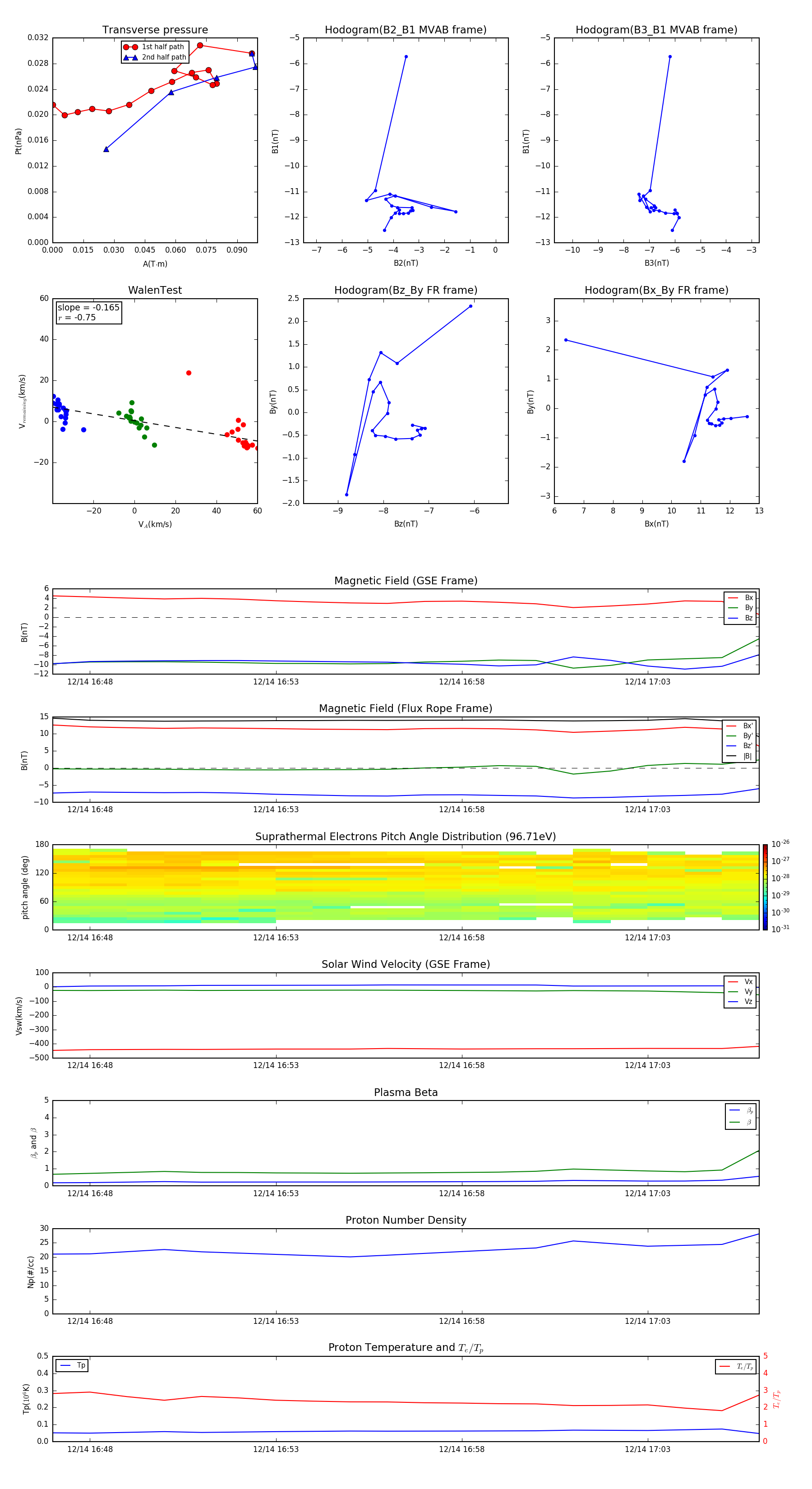This screenshot has height=1489, width=812.
Task: Click the 'slope = -0.165' annotation
Action: [88, 308]
